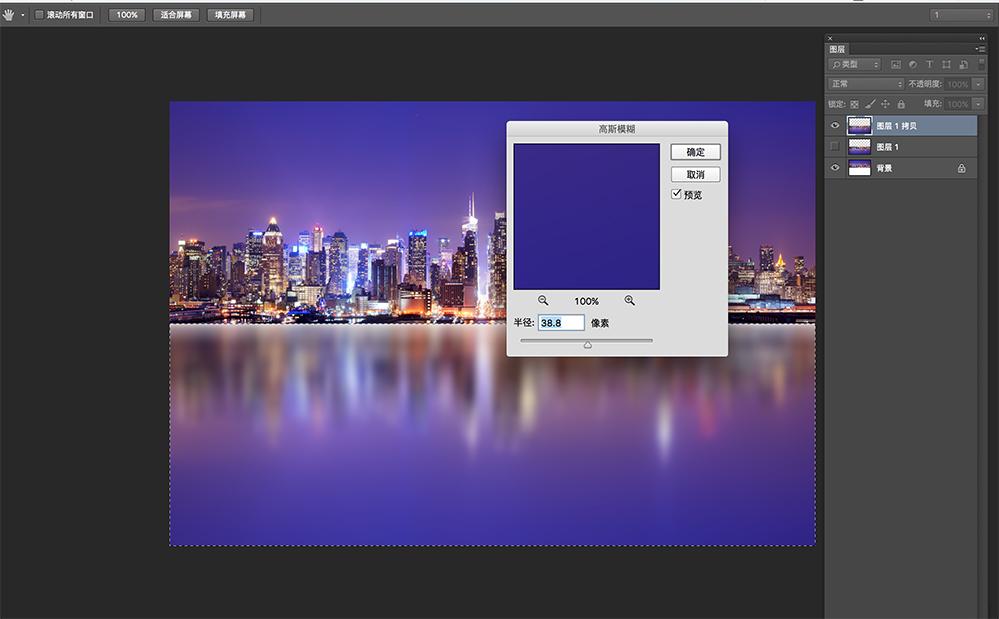Select the 图层 panel tab

[x=837, y=49]
